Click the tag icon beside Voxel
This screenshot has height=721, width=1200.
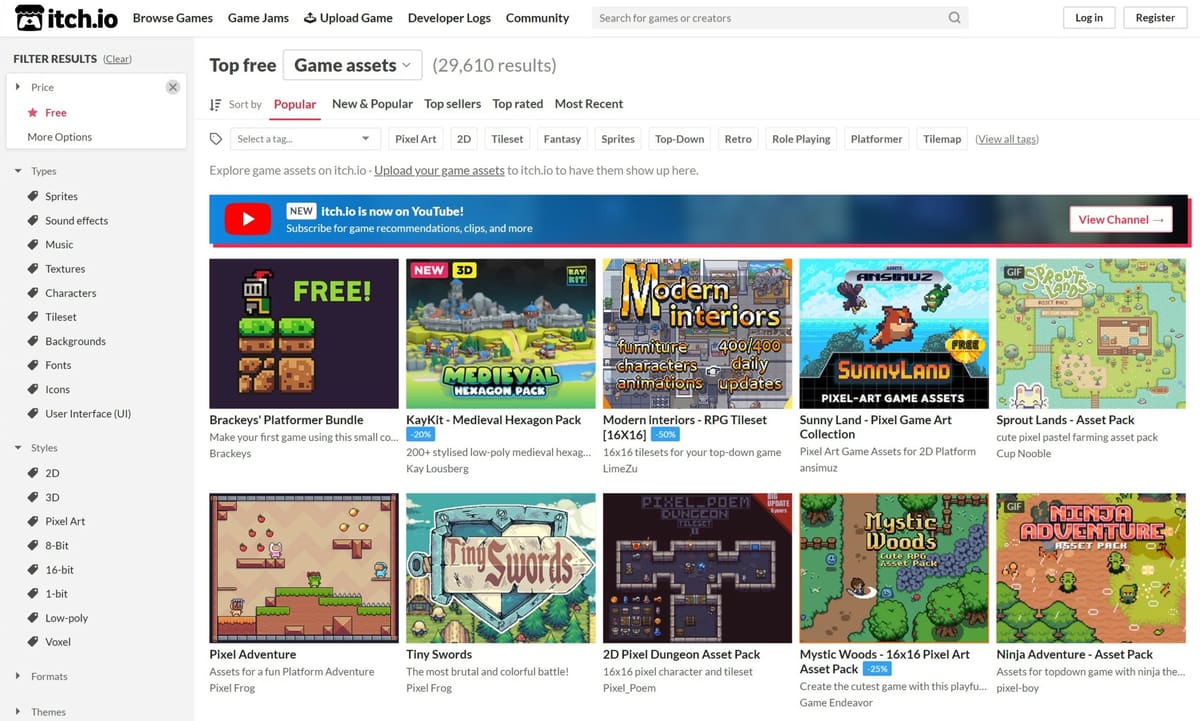[x=33, y=642]
